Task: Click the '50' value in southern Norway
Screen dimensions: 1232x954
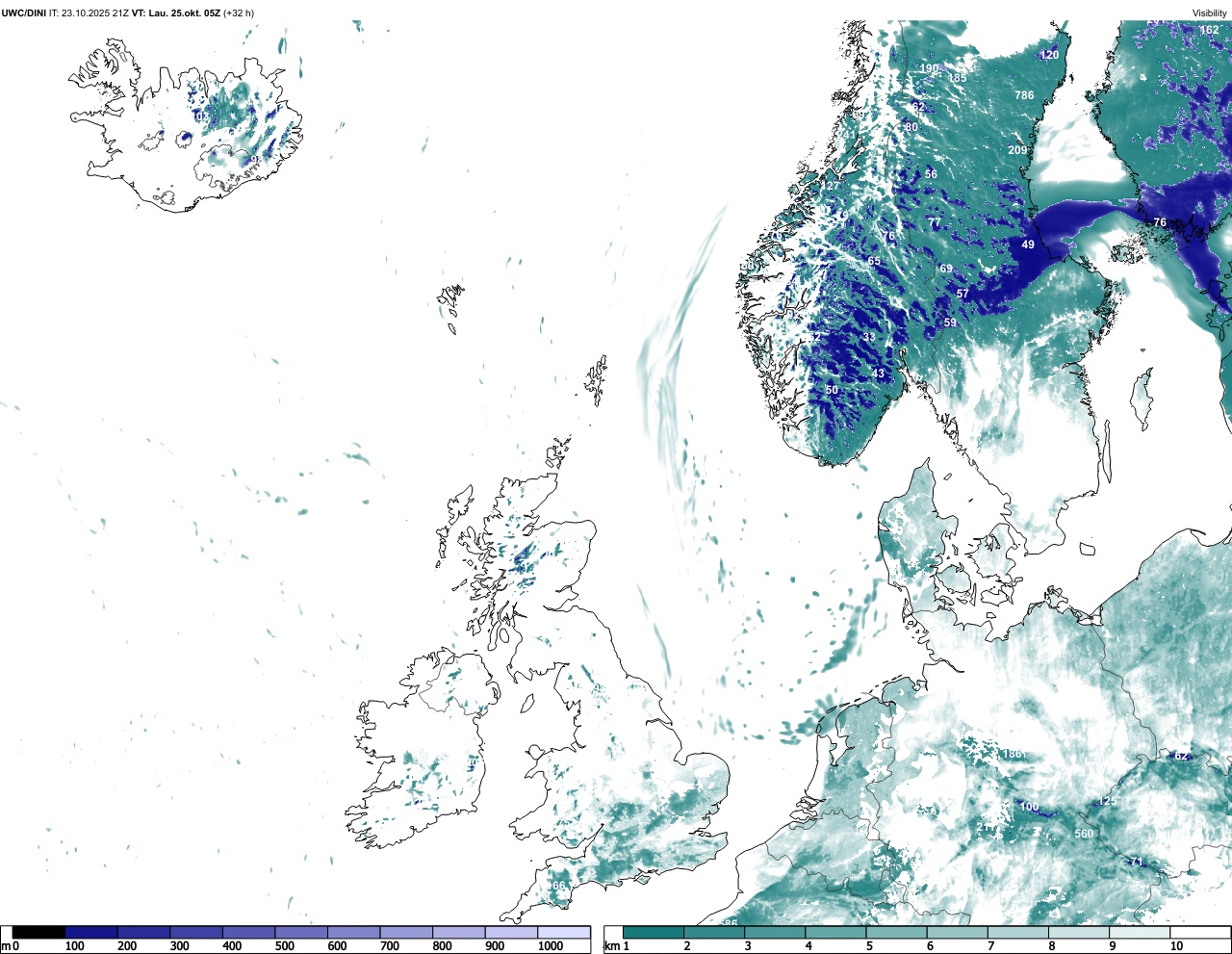Action: tap(832, 390)
